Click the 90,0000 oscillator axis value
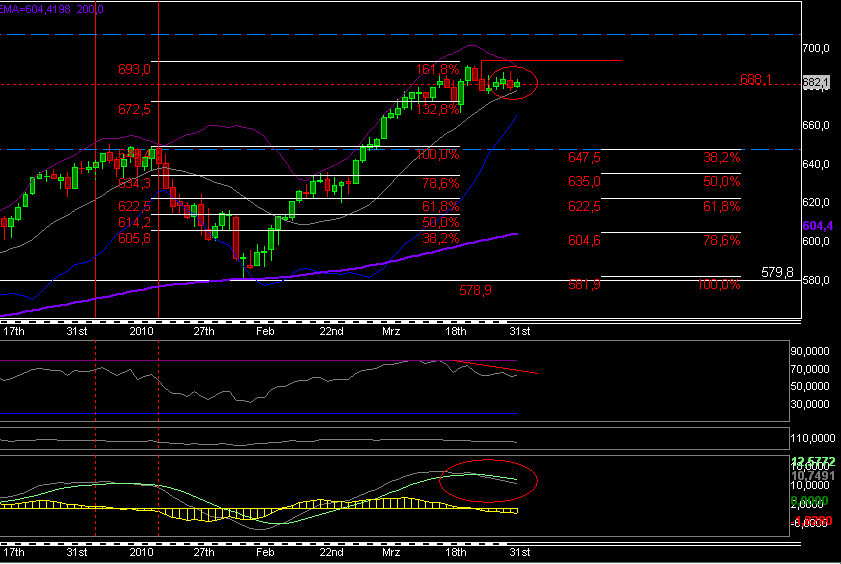The image size is (841, 564). [x=810, y=351]
